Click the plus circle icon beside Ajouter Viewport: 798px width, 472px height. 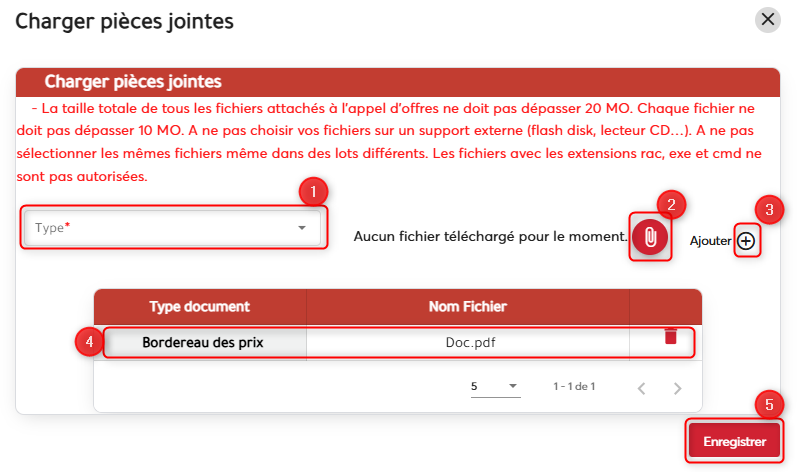click(746, 240)
